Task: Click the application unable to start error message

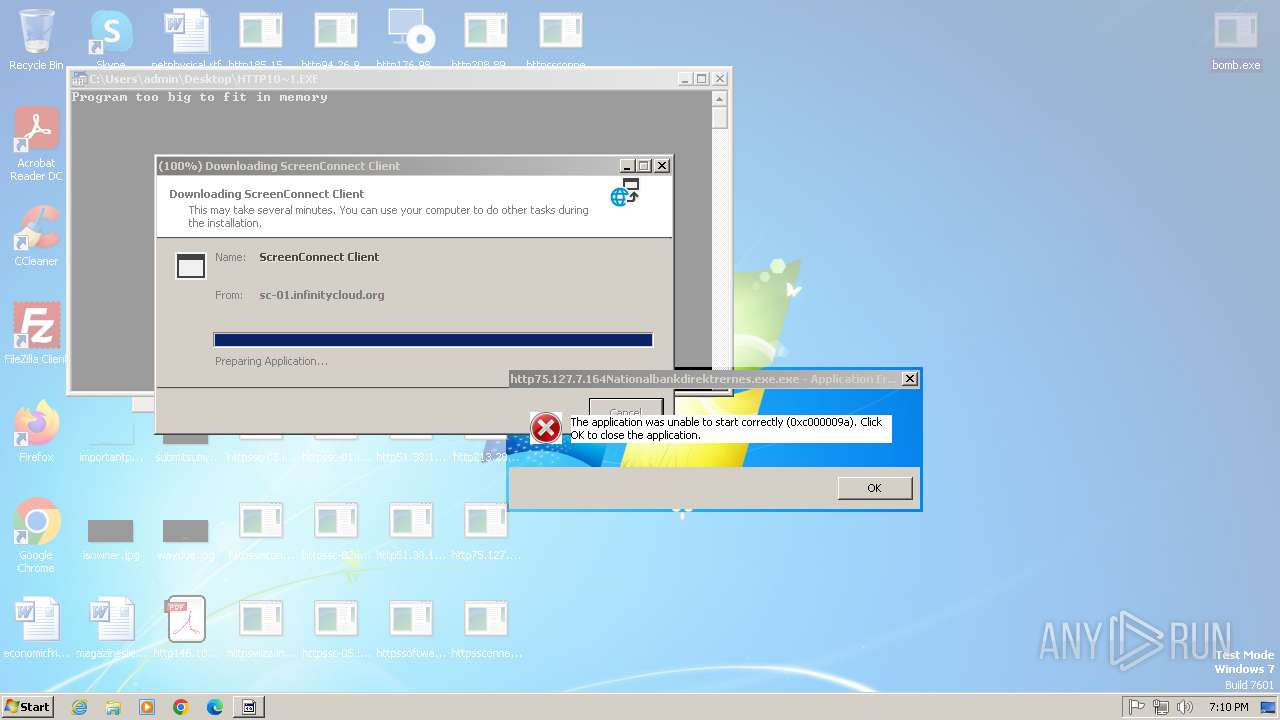Action: click(727, 428)
